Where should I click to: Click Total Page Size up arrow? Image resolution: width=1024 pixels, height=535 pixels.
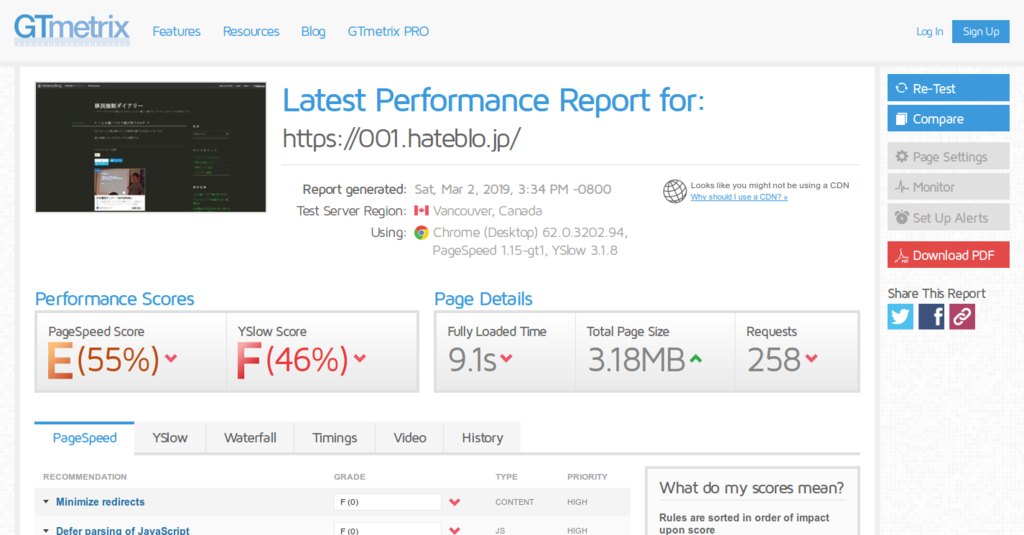pos(696,358)
